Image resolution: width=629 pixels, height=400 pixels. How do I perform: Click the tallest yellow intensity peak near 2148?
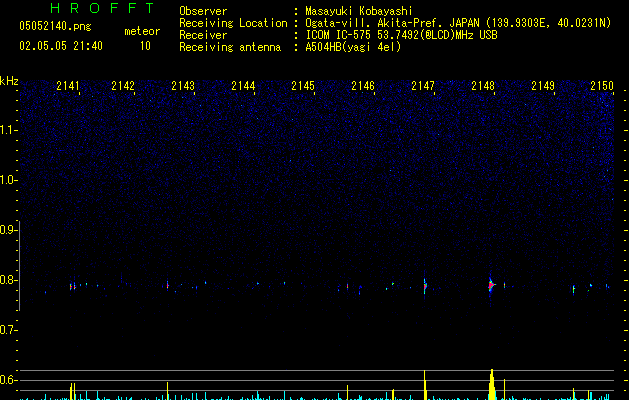[492, 384]
